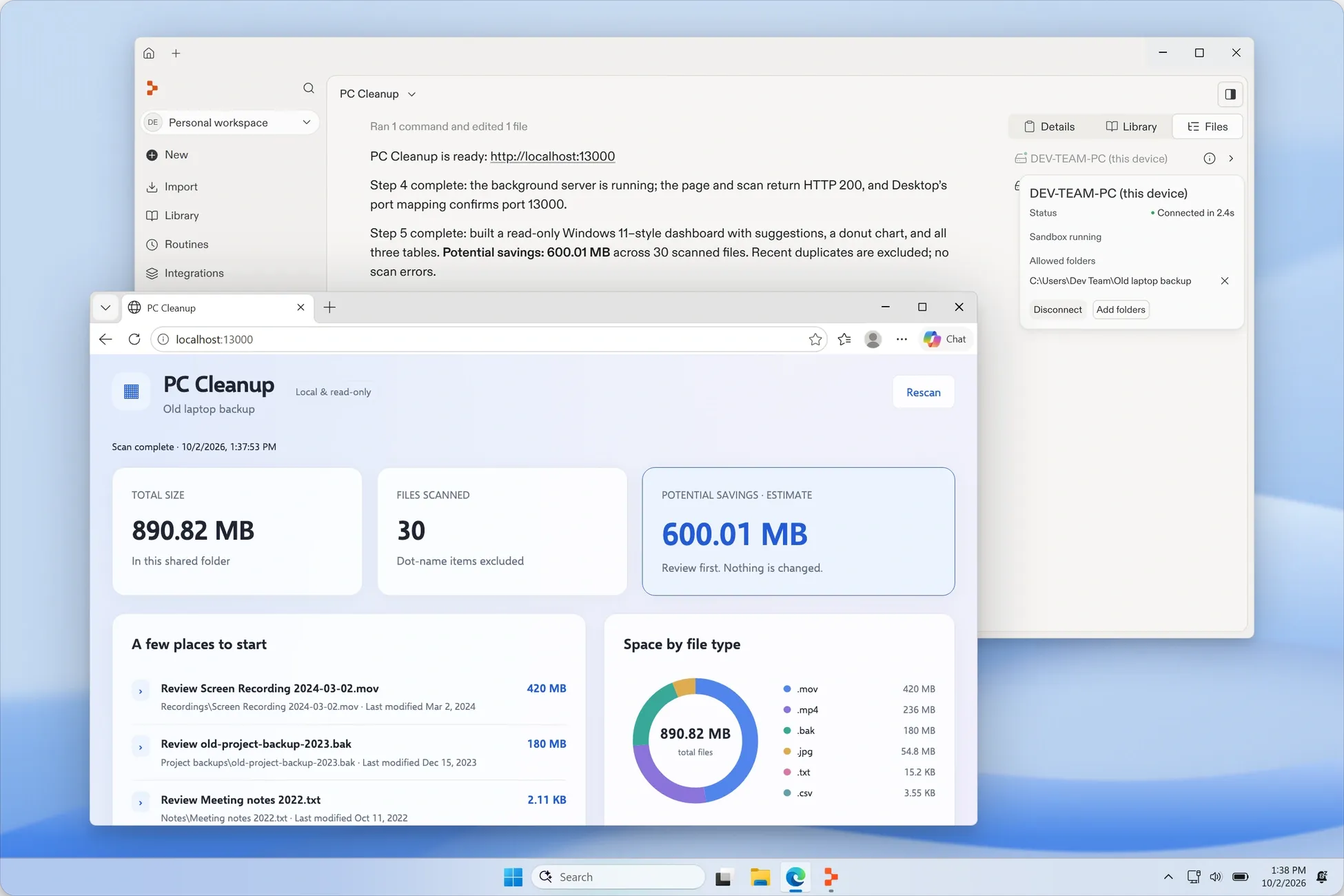Screen dimensions: 1344x896
Task: Remove the Old laptop backup allowed folder
Action: click(1225, 281)
